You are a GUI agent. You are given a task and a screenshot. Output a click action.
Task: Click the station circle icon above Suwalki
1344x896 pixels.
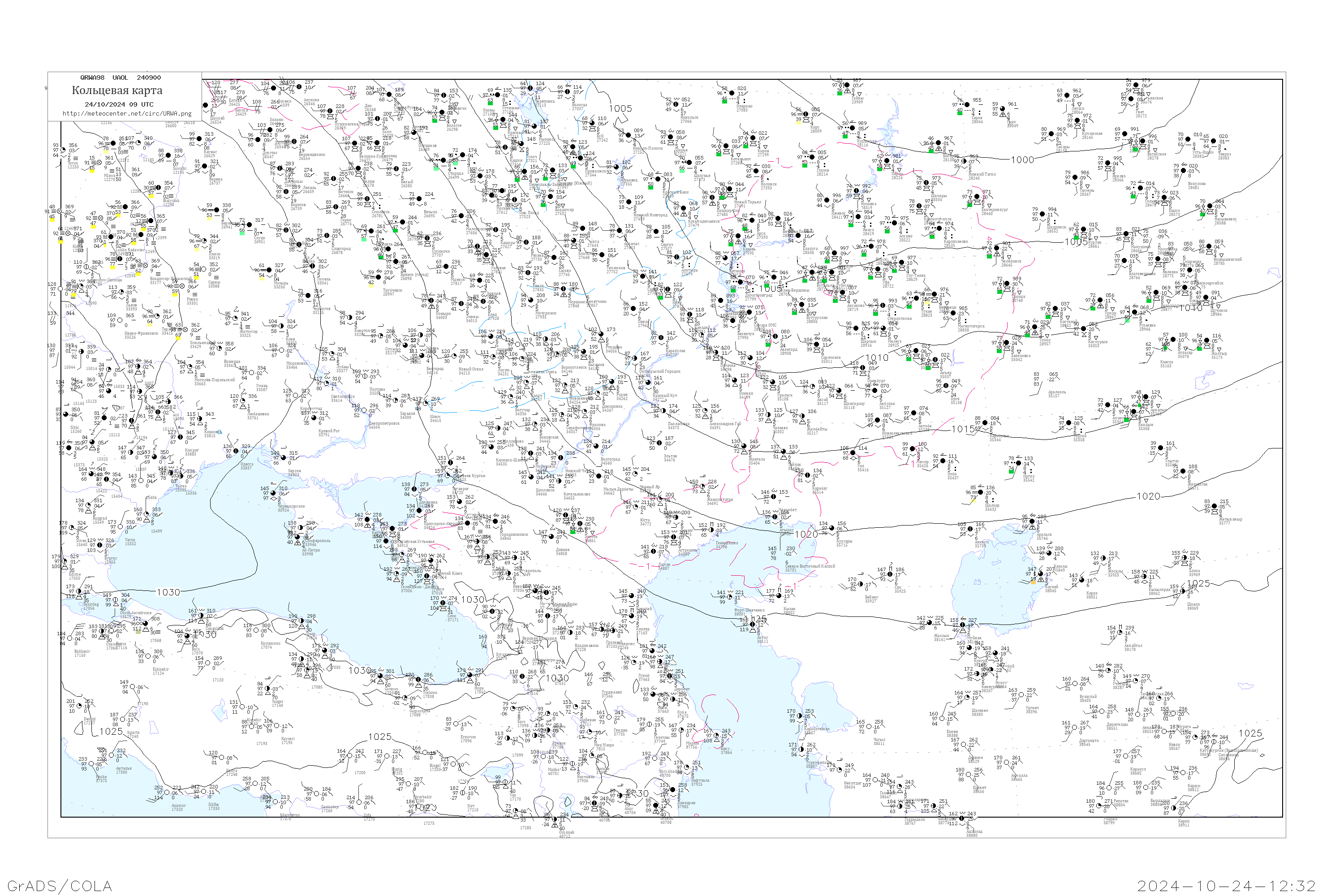pos(168,155)
